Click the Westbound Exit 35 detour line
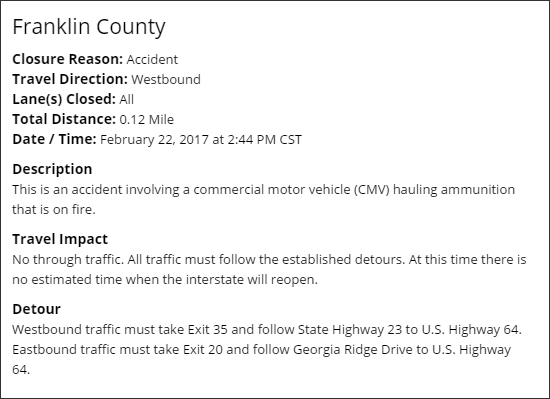This screenshot has width=550, height=399. [x=267, y=330]
